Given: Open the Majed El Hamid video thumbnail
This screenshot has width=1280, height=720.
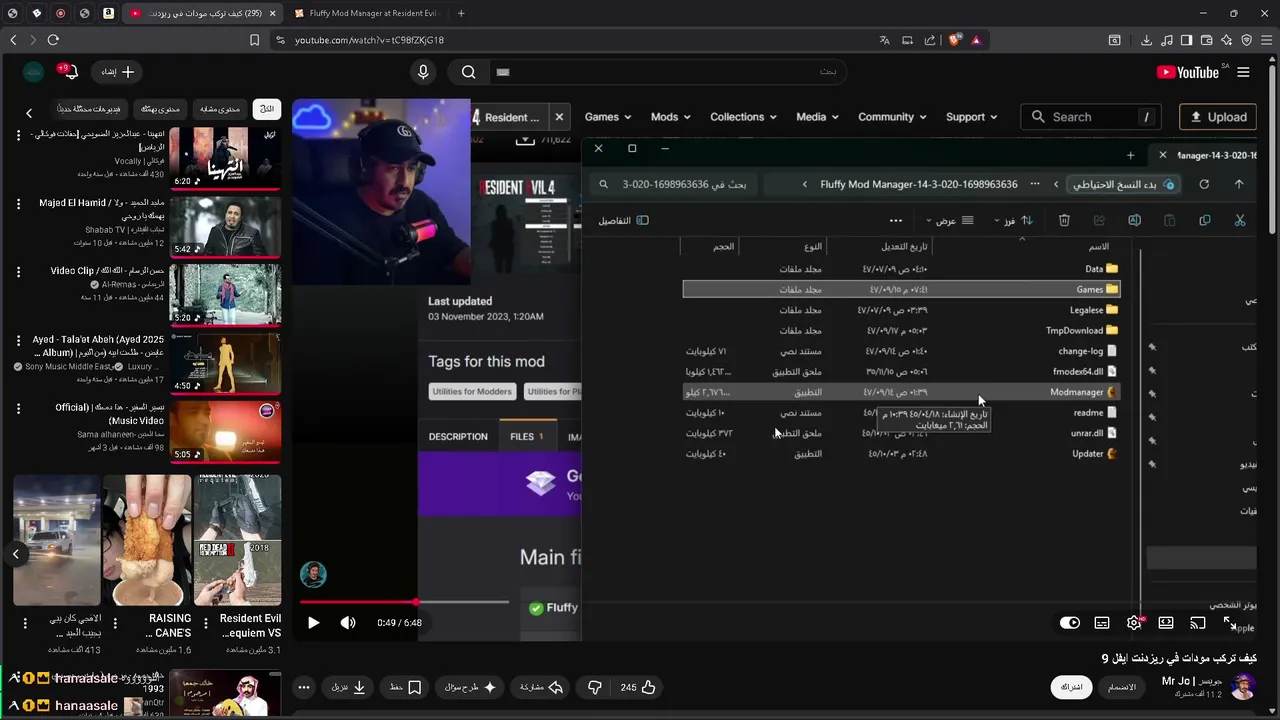Looking at the screenshot, I should point(225,226).
